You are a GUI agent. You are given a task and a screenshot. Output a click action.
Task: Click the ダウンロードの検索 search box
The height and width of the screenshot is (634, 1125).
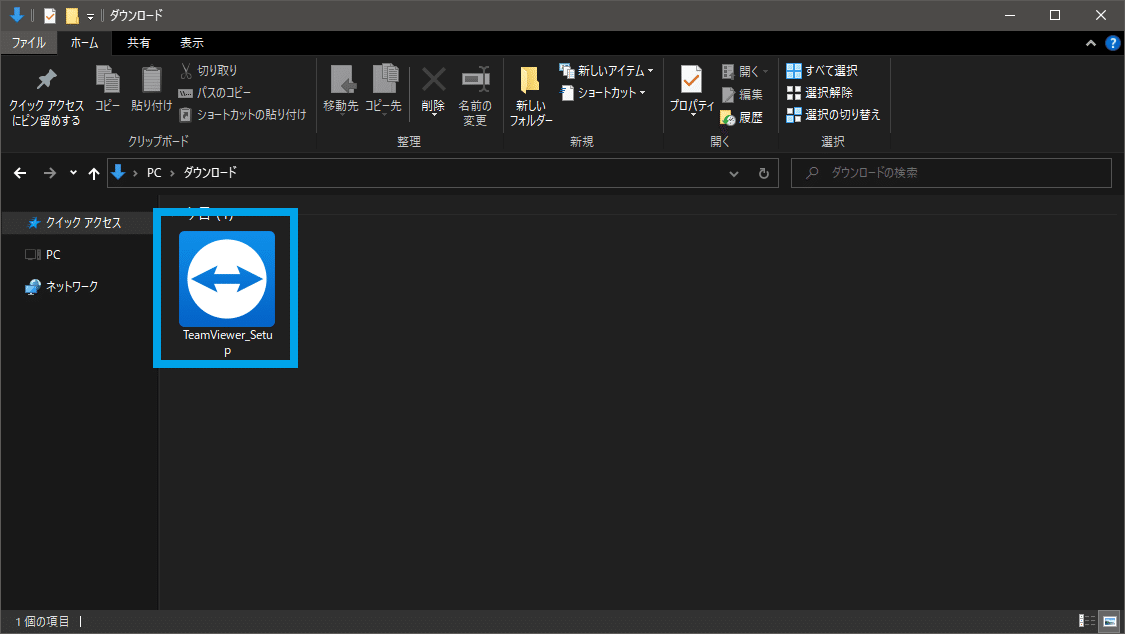(951, 173)
